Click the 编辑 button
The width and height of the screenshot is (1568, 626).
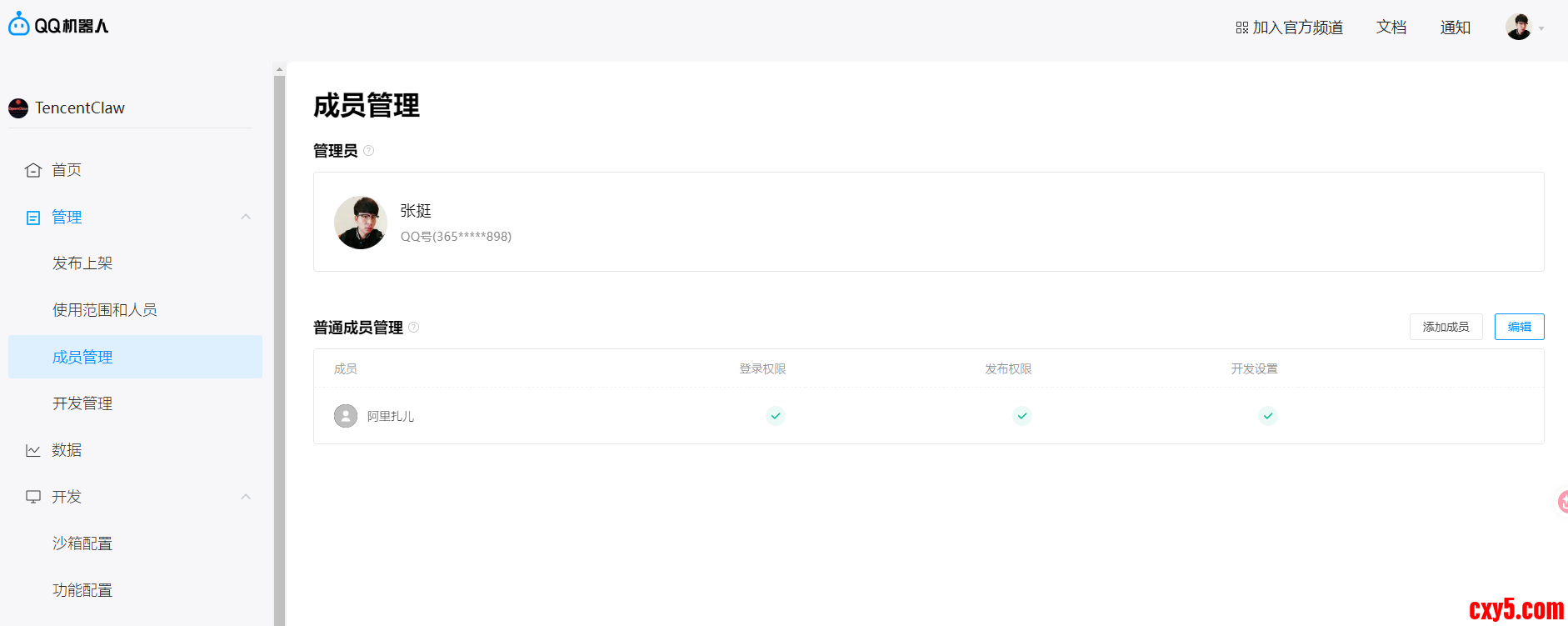(x=1519, y=327)
